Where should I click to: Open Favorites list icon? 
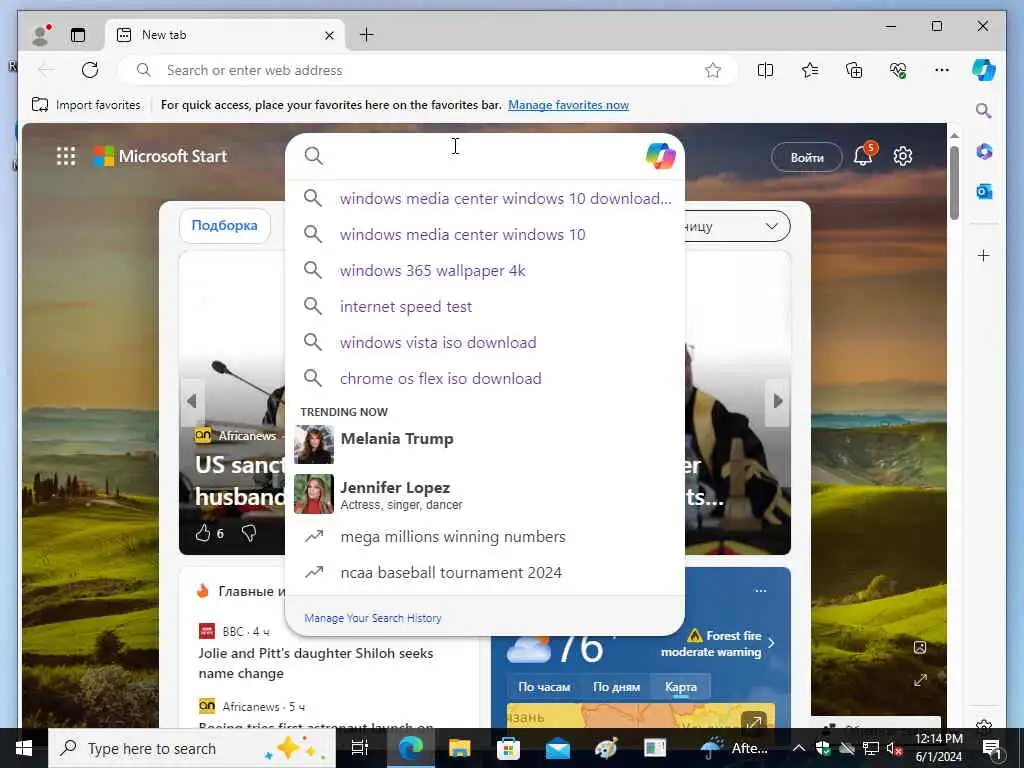[x=810, y=70]
